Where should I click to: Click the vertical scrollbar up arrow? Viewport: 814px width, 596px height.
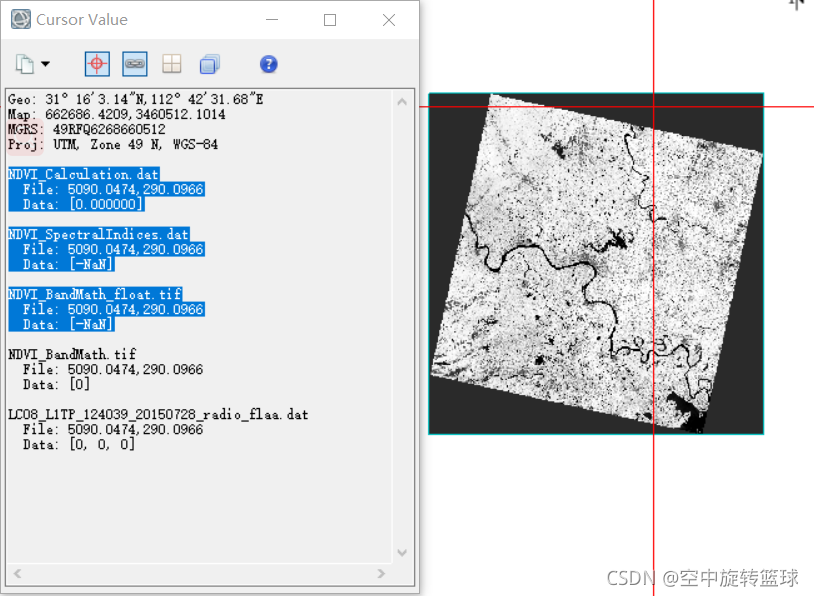402,102
